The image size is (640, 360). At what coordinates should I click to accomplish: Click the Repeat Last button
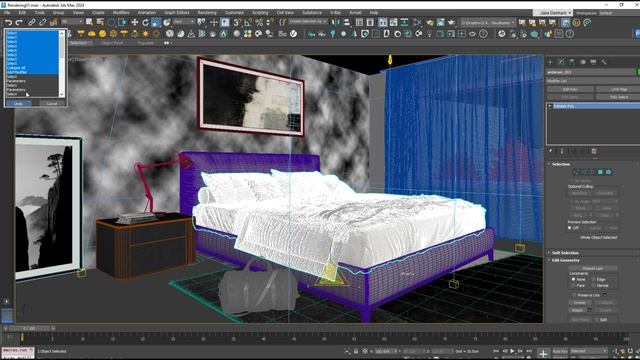[592, 268]
